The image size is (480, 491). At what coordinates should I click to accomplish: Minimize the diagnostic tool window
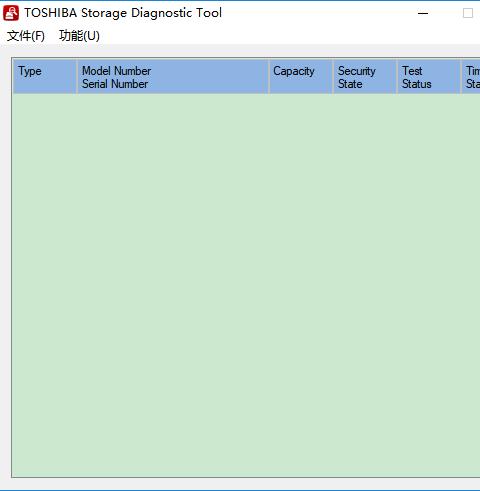(423, 13)
